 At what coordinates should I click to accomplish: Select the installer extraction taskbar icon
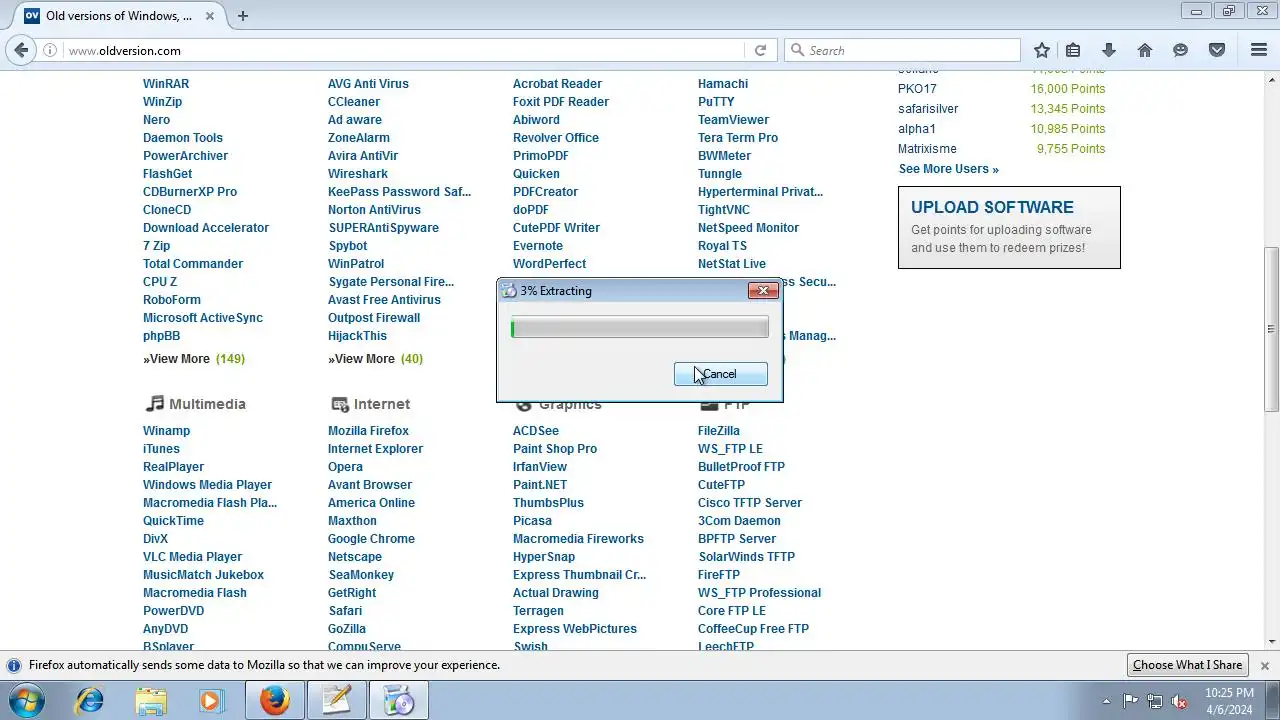pyautogui.click(x=398, y=700)
